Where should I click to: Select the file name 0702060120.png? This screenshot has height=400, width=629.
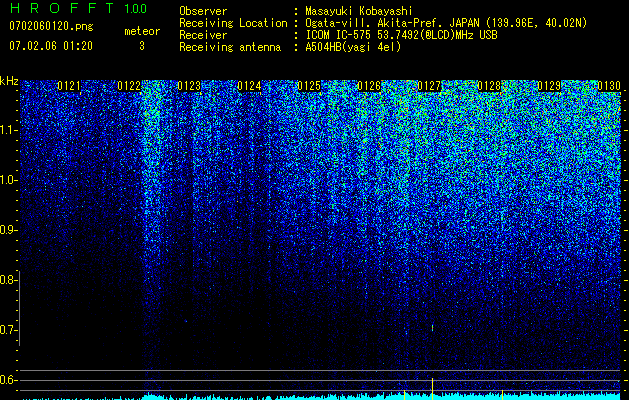pyautogui.click(x=51, y=26)
